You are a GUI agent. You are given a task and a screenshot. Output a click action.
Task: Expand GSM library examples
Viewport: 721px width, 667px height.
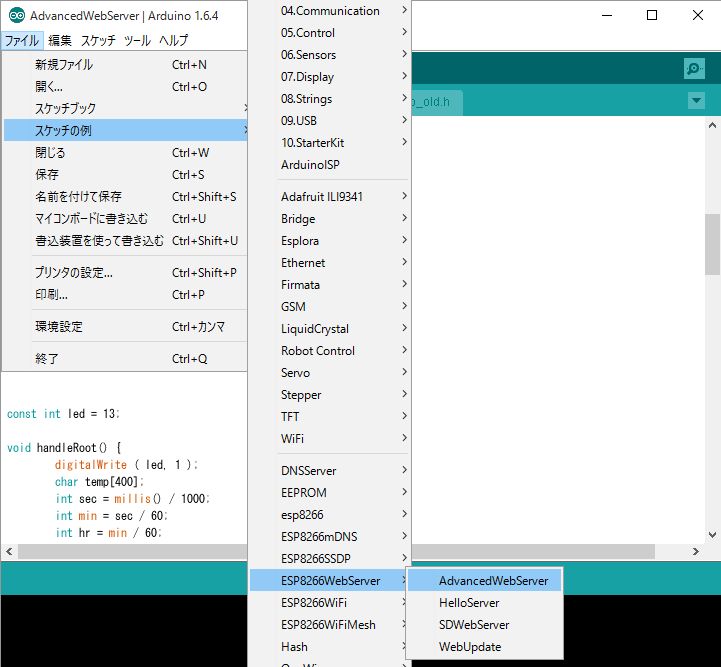click(329, 307)
